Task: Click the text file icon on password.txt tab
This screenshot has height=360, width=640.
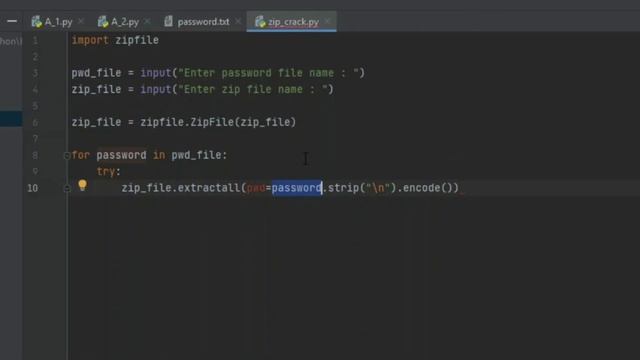Action: (x=168, y=21)
